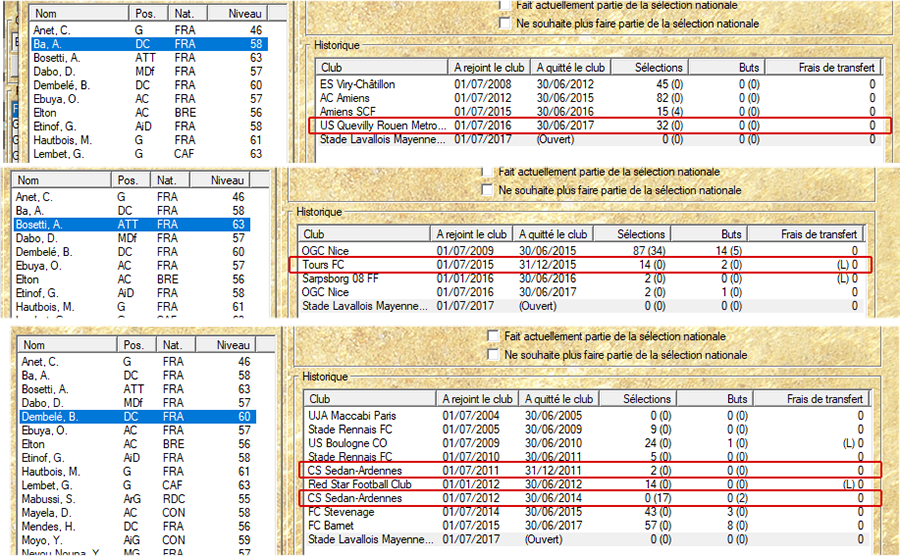Select the highlighted Ba, A. player row
The width and height of the screenshot is (900, 556).
click(149, 44)
